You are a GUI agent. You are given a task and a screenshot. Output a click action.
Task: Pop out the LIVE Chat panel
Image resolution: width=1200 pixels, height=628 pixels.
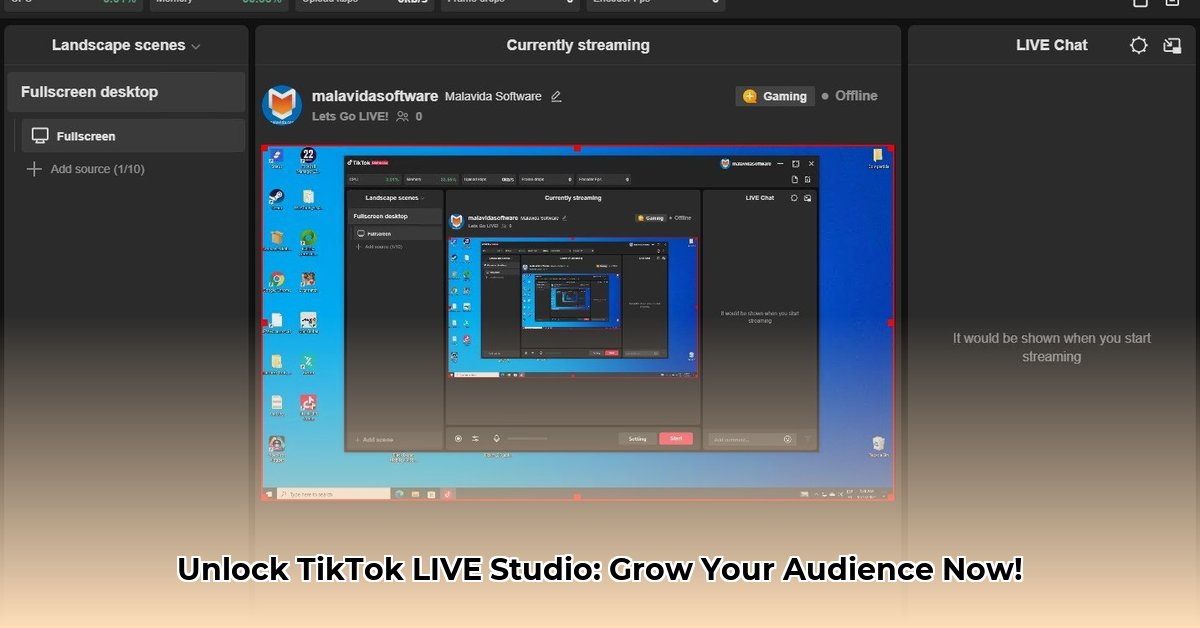point(1172,45)
